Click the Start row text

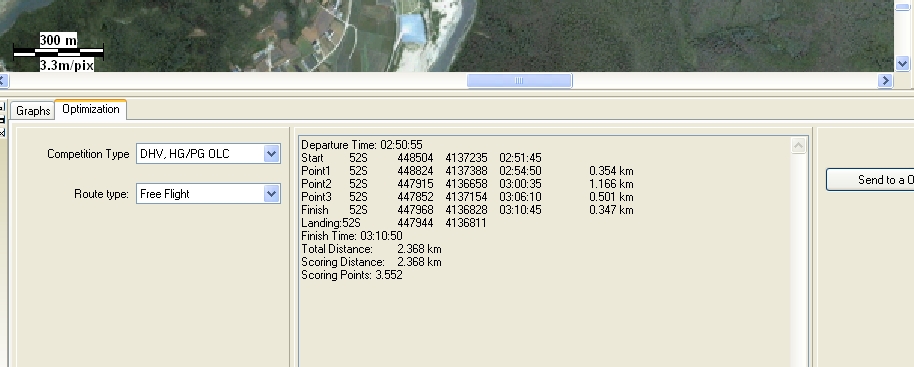point(421,158)
